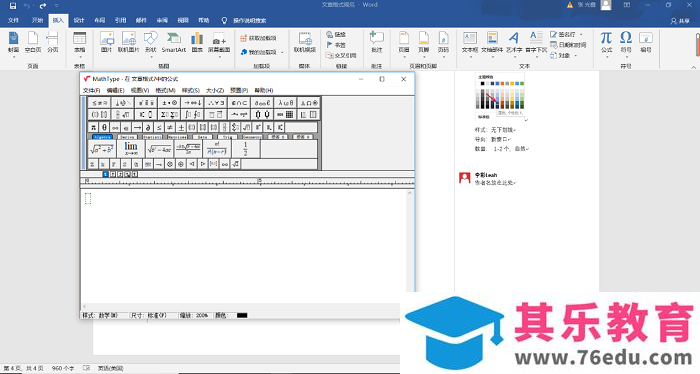700x374 pixels.
Task: Insert the one-half fraction template
Action: coord(245,149)
